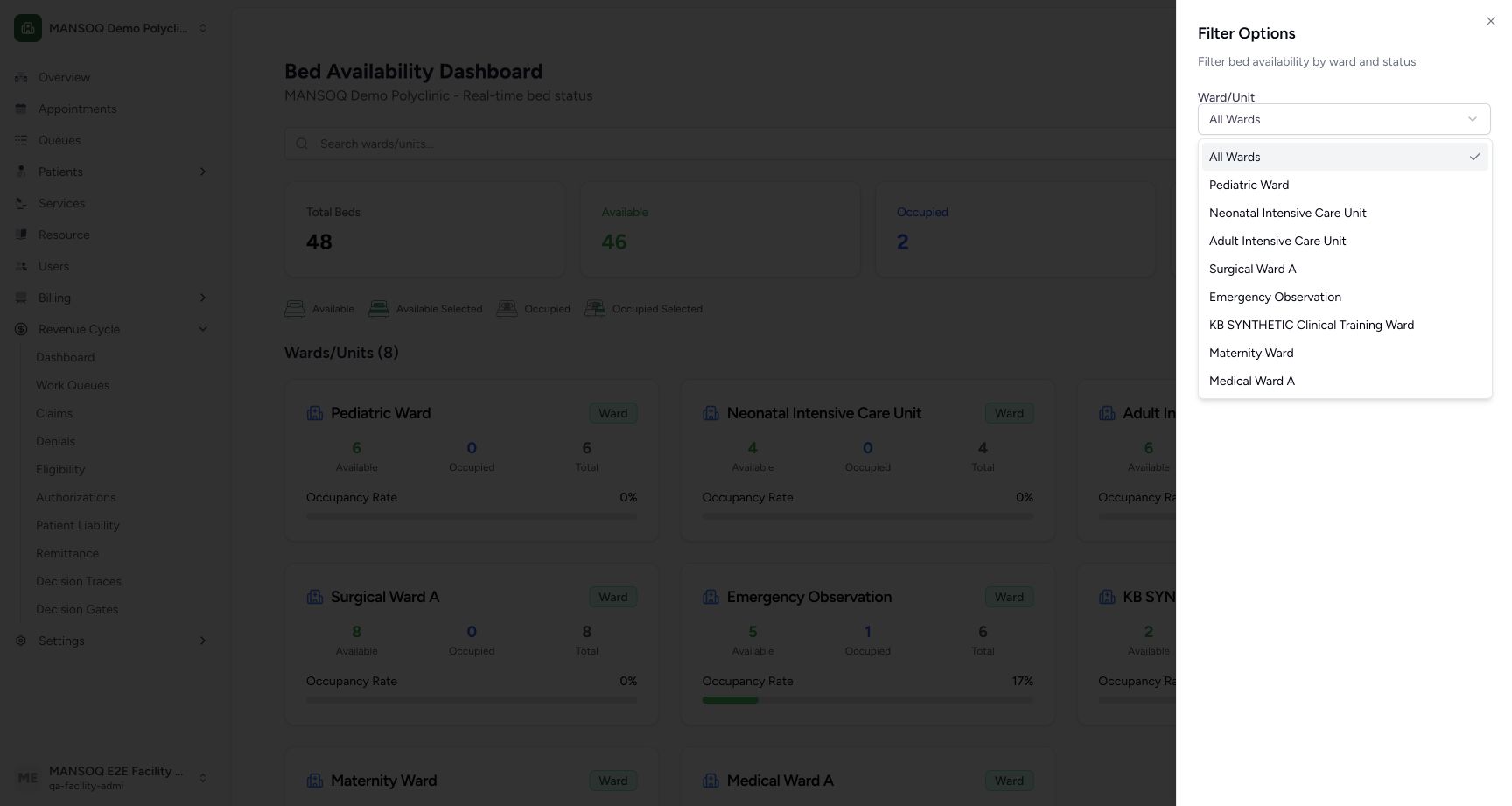
Task: Click the Resource sidebar icon
Action: pos(21,235)
